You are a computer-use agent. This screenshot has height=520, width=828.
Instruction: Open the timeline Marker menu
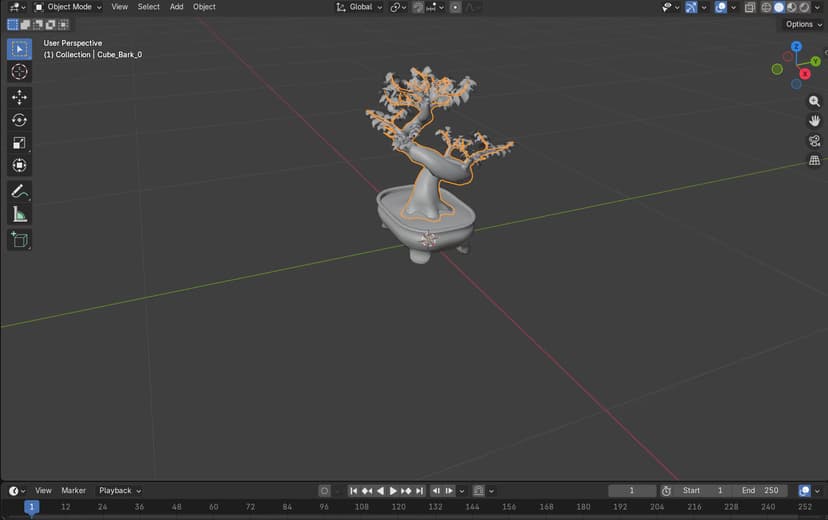pyautogui.click(x=73, y=490)
